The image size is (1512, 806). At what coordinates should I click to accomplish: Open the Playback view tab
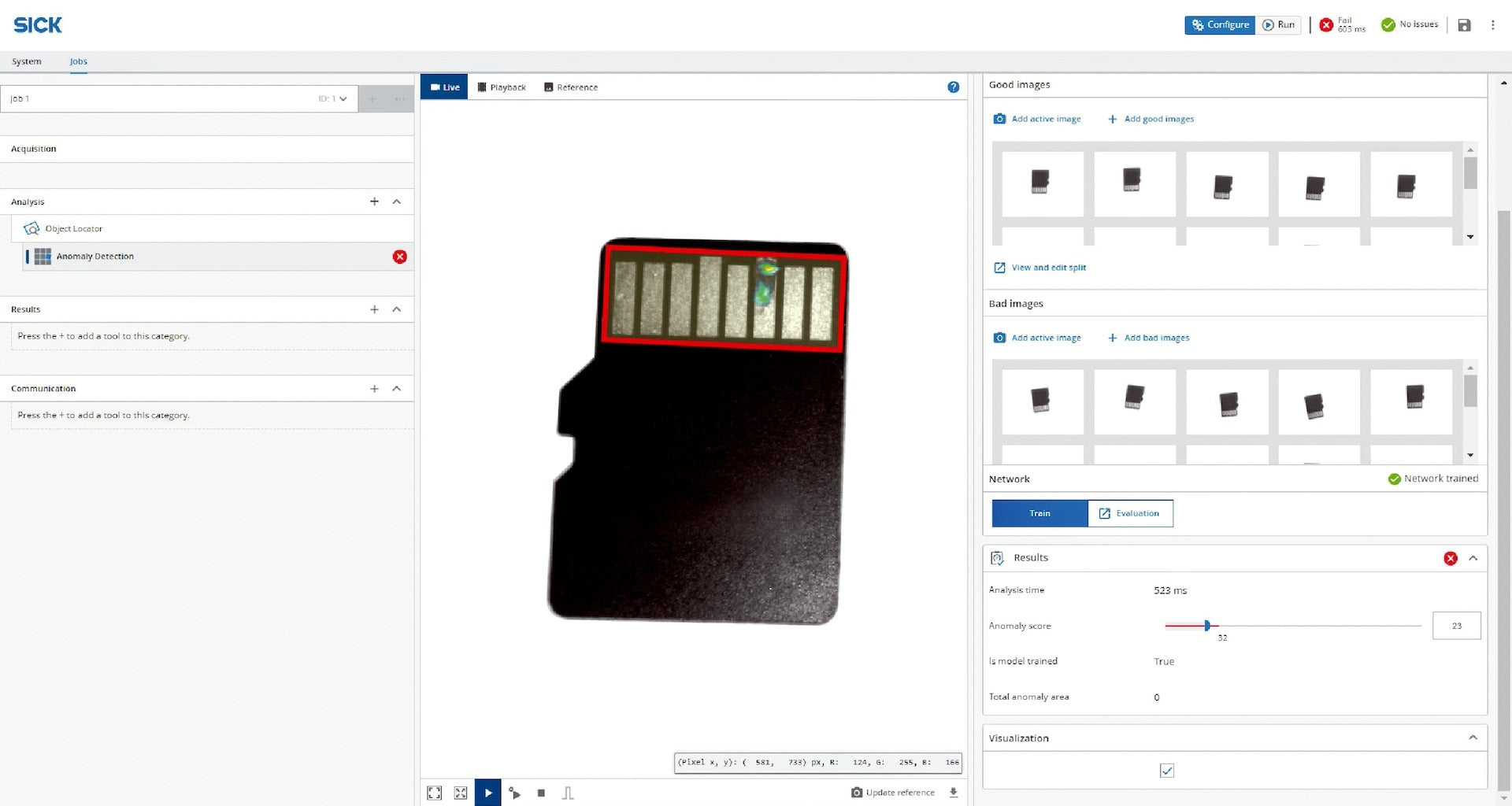click(502, 87)
